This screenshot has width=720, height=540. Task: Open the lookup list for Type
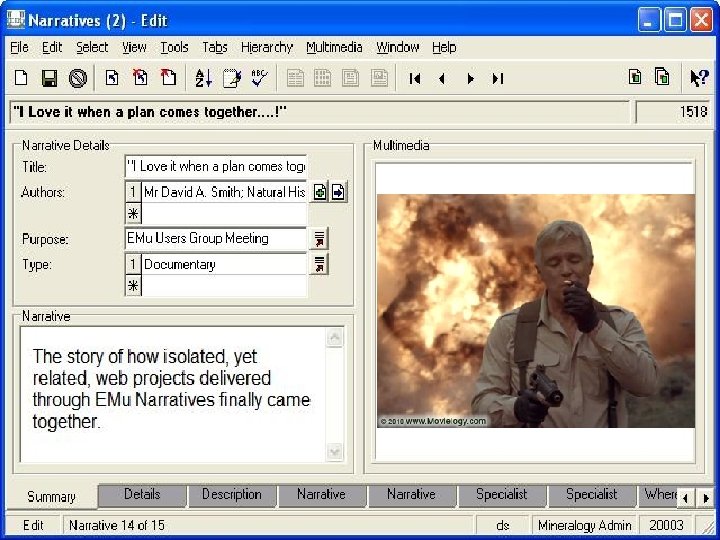pos(319,264)
